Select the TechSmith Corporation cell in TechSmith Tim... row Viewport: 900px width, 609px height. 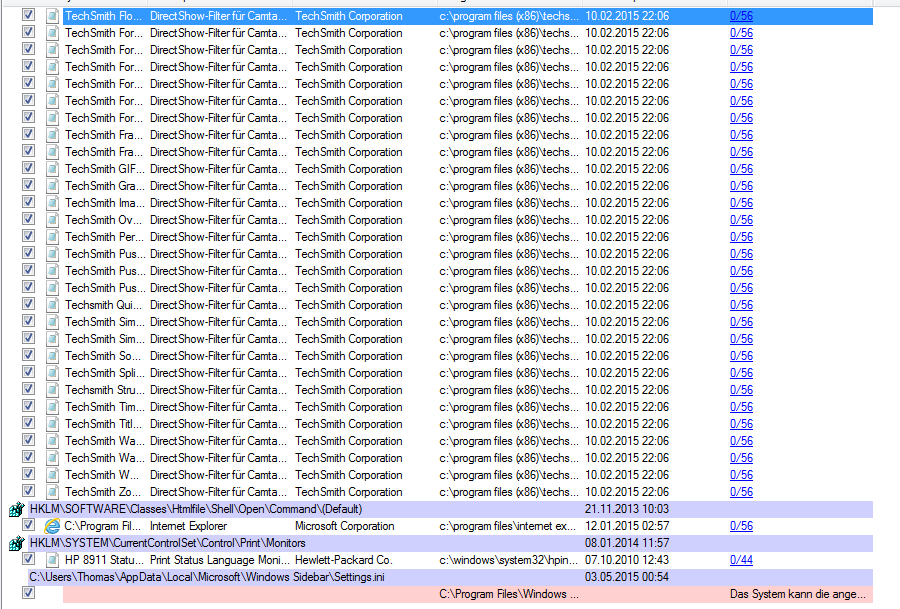348,407
